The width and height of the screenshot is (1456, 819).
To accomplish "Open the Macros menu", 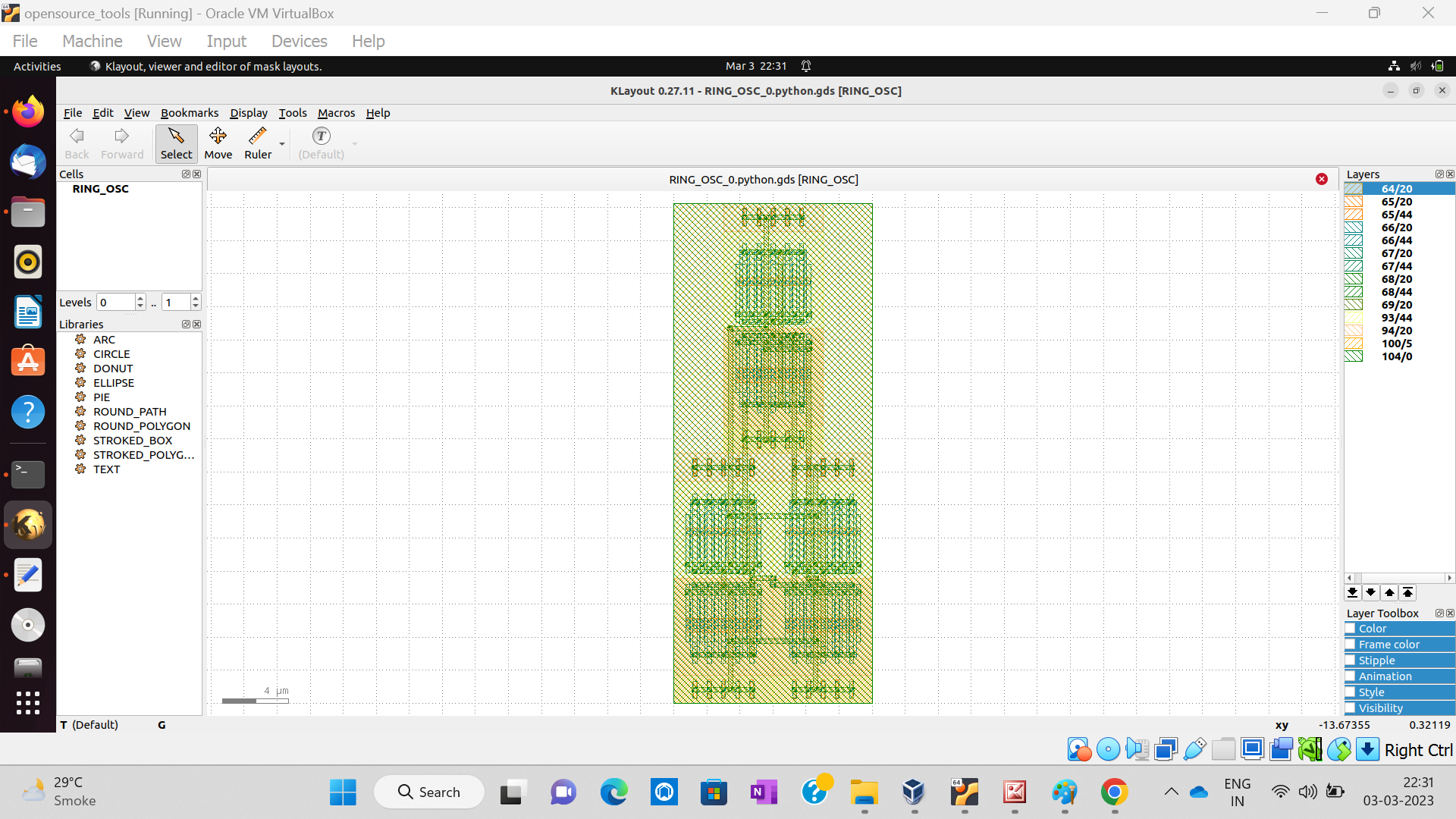I will 336,113.
